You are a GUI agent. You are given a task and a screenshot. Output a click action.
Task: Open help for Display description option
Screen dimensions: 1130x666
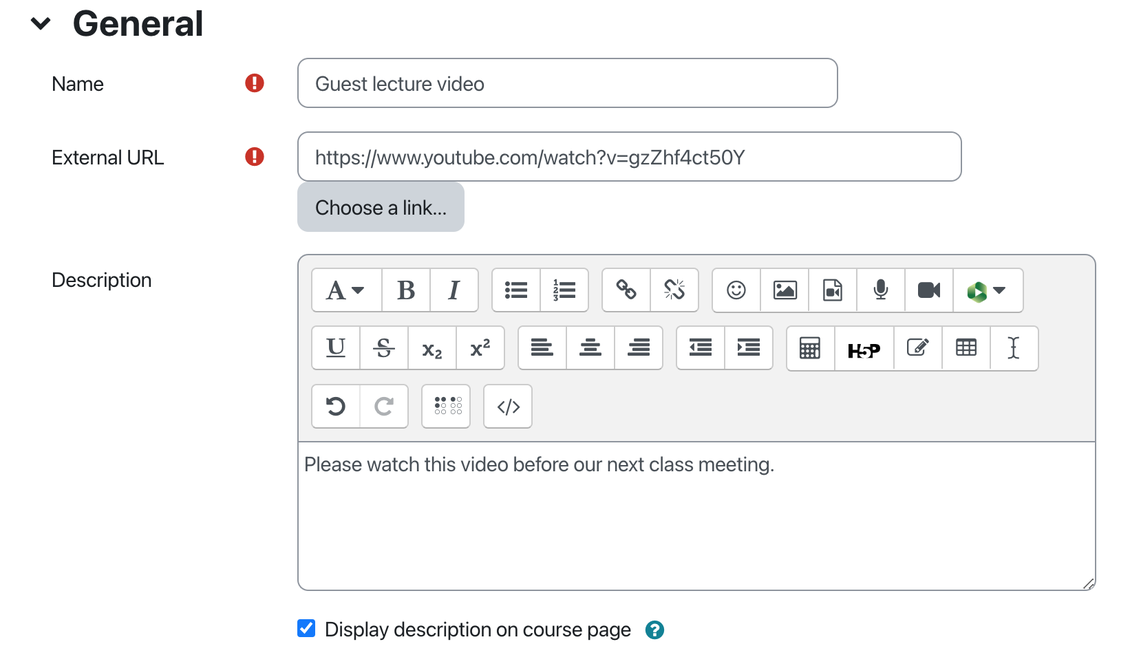(x=654, y=630)
